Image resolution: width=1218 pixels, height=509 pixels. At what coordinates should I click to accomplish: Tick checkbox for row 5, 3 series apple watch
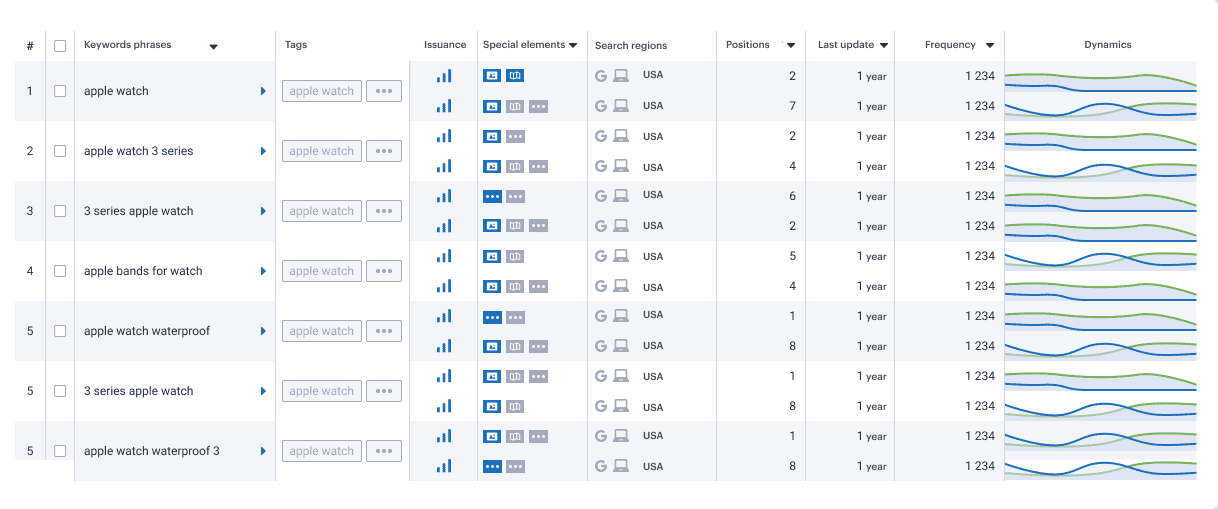point(60,391)
